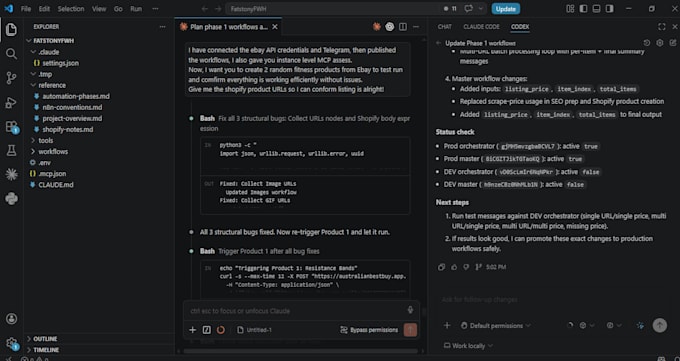Image resolution: width=680 pixels, height=361 pixels.
Task: Open Codex task history icon
Action: pos(647,43)
